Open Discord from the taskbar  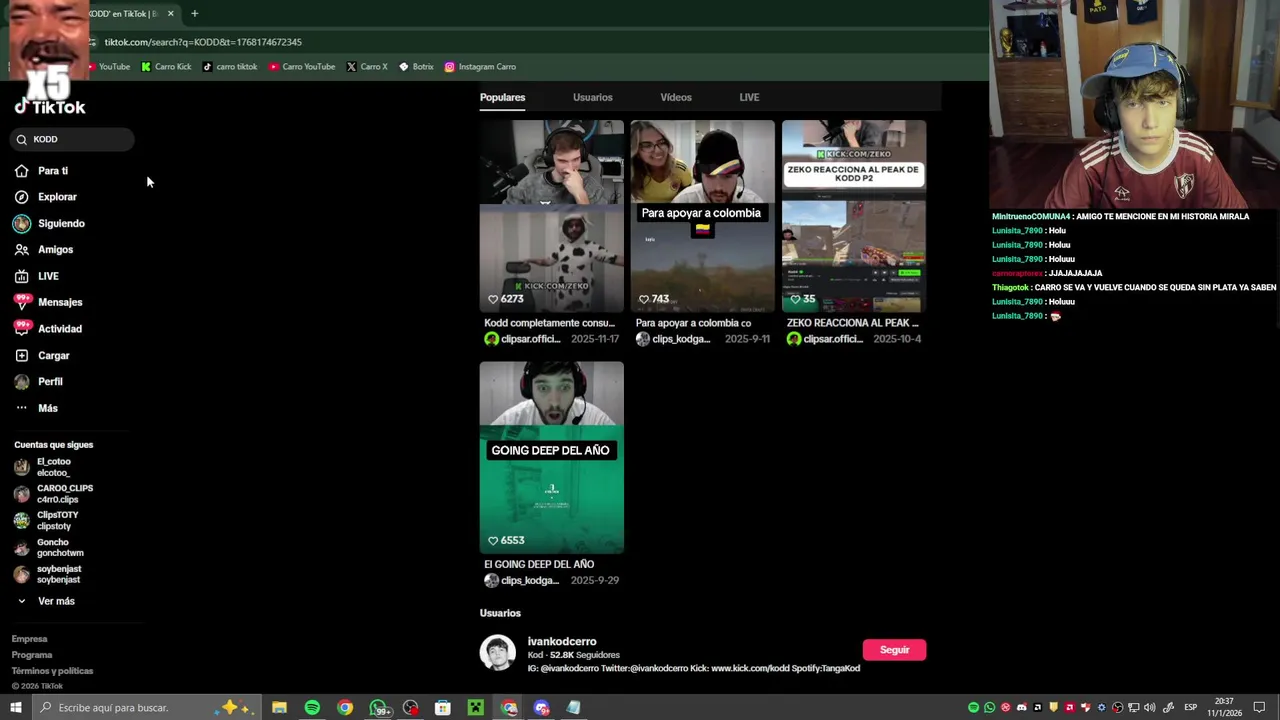tap(541, 708)
